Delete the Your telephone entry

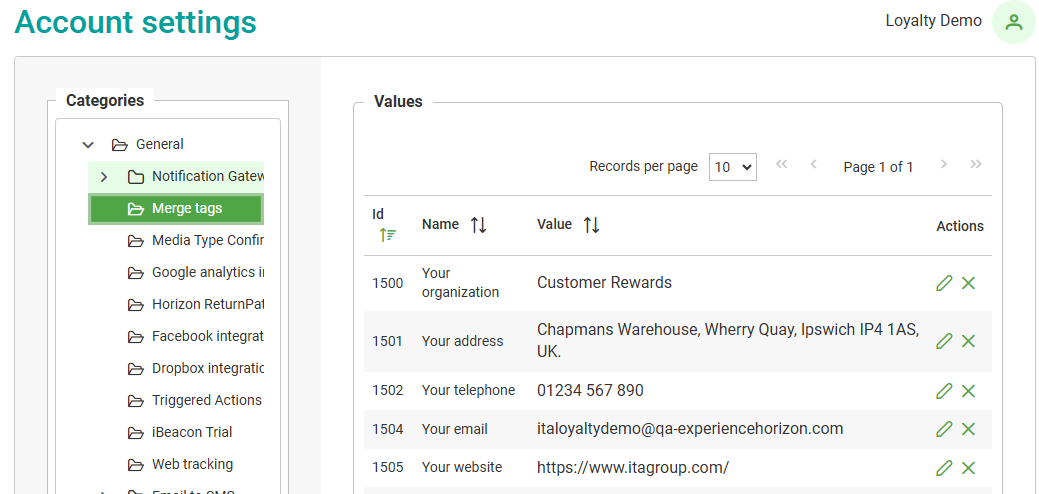(968, 390)
